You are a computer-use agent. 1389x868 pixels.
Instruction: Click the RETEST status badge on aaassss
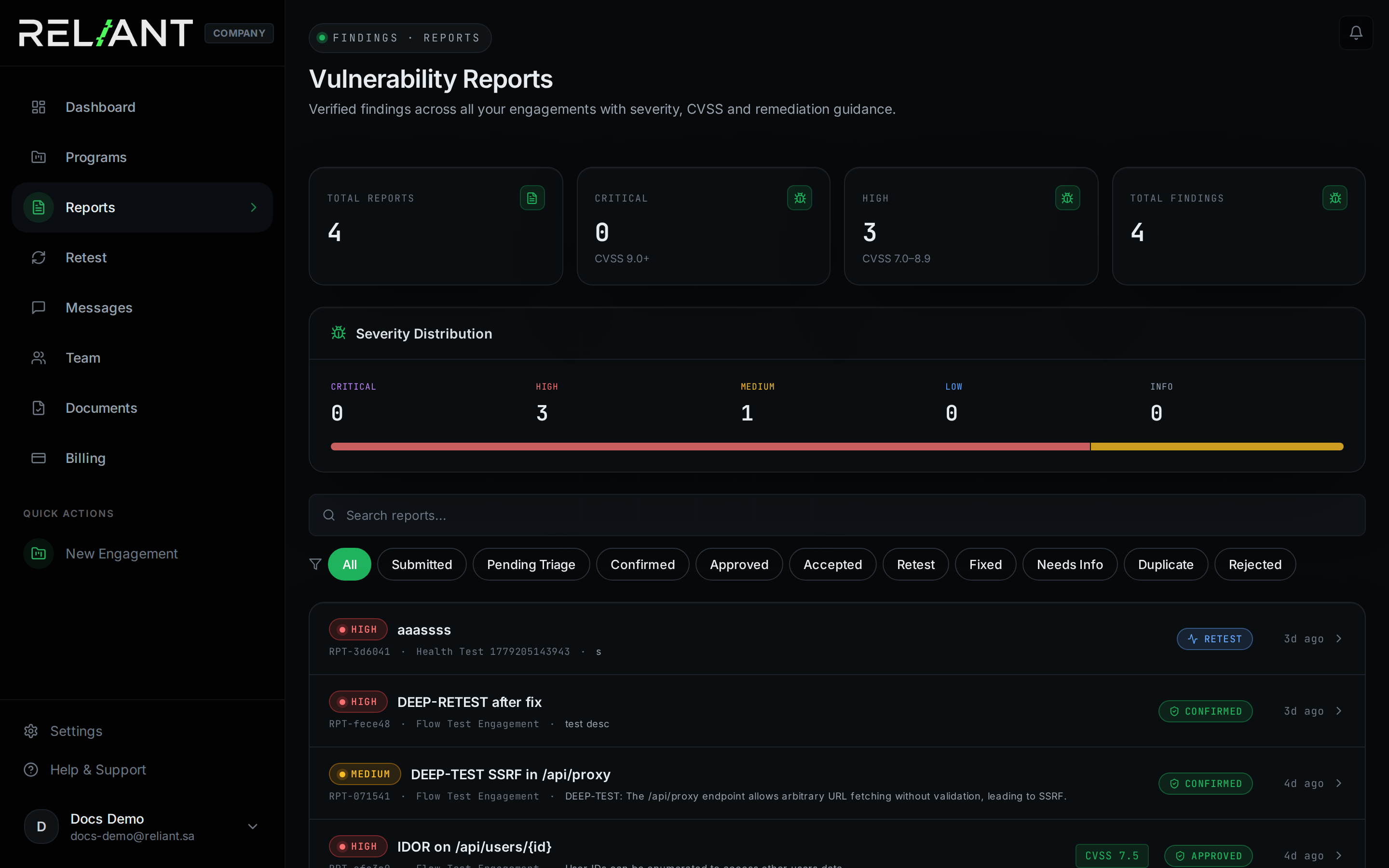[x=1214, y=639]
